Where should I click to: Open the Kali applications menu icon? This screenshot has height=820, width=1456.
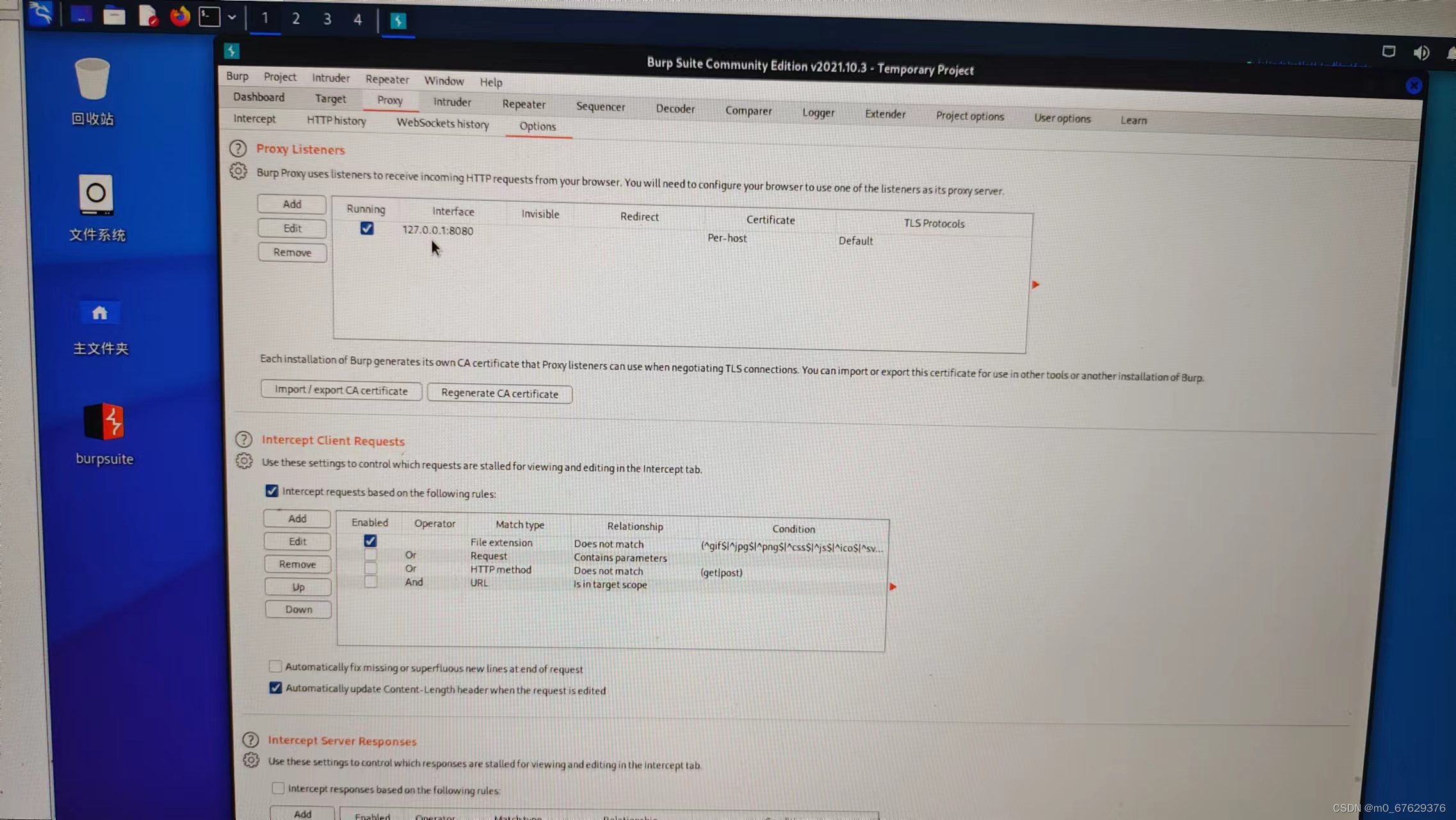click(x=40, y=13)
